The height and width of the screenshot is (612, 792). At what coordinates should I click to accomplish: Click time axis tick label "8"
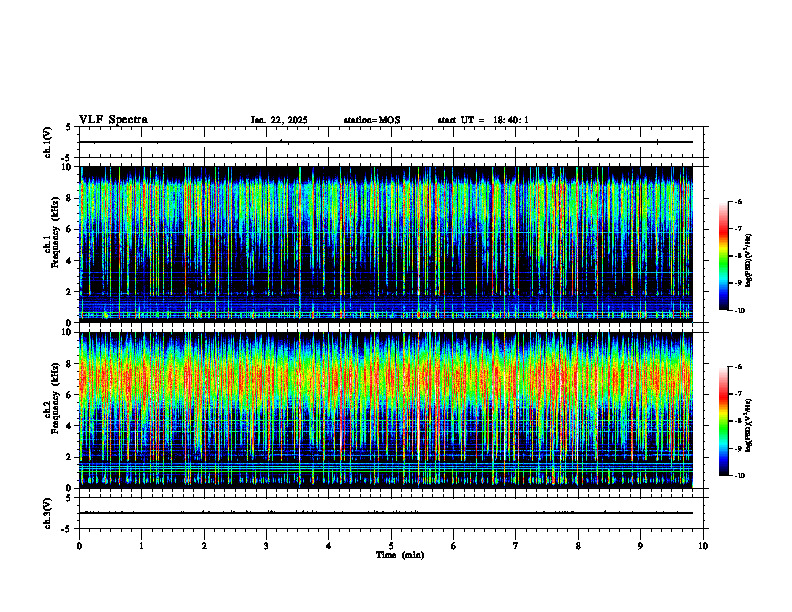tap(578, 546)
